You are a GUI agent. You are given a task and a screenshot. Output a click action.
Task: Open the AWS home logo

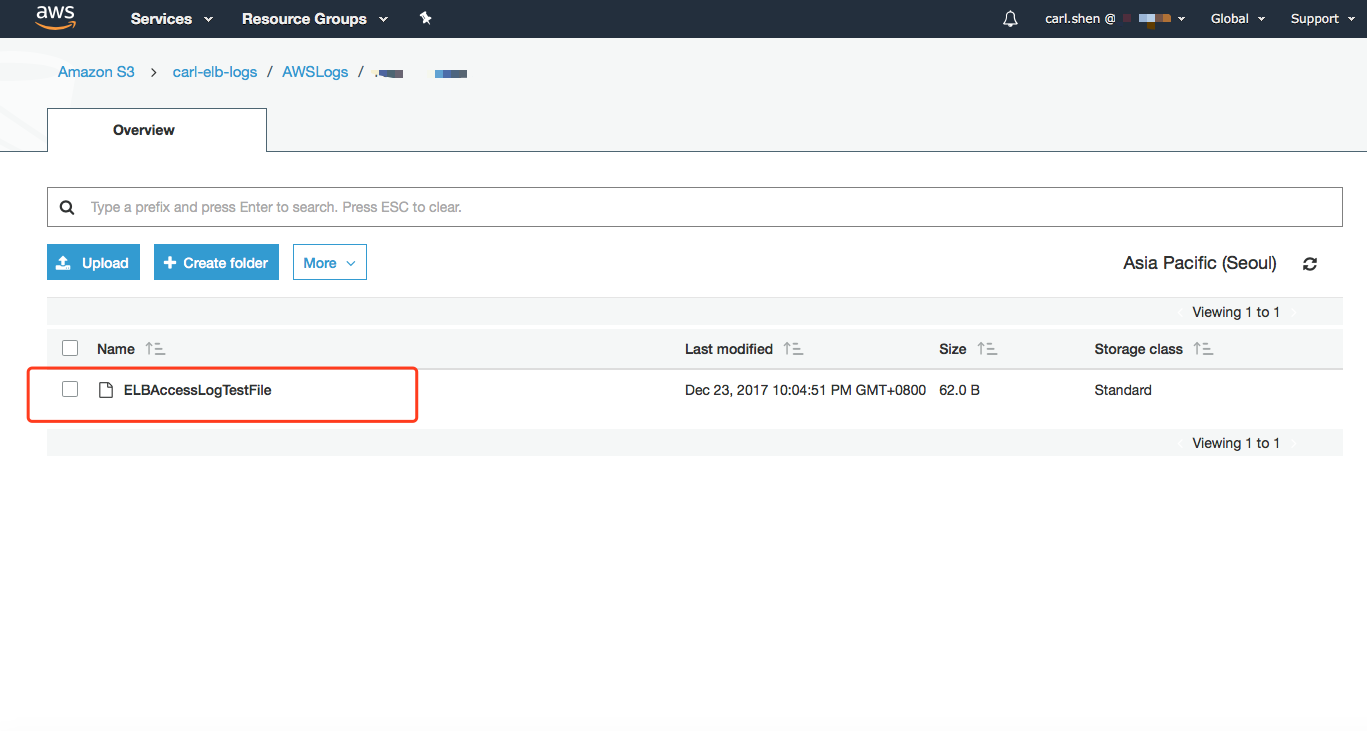[x=55, y=17]
